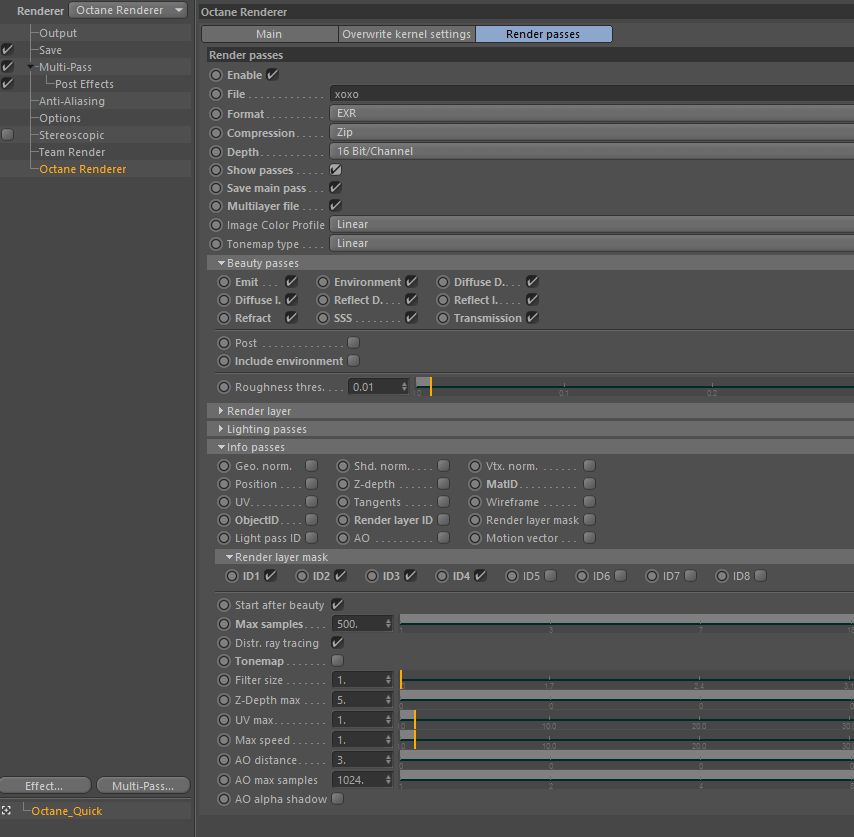Click the Z-depth info pass circle icon
Viewport: 854px width, 837px height.
pyautogui.click(x=343, y=484)
